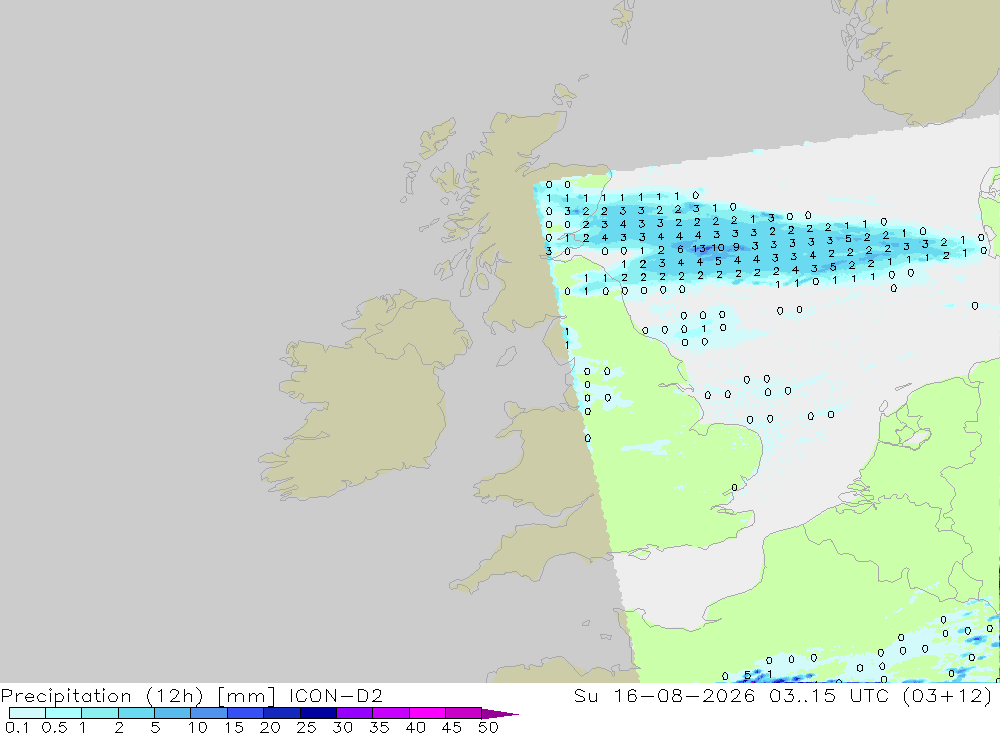Pick the 10–15 mm blue legend swatch

click(x=209, y=713)
